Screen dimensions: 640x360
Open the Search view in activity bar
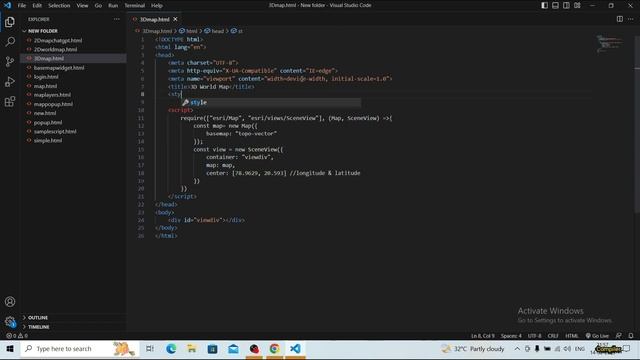(x=10, y=42)
